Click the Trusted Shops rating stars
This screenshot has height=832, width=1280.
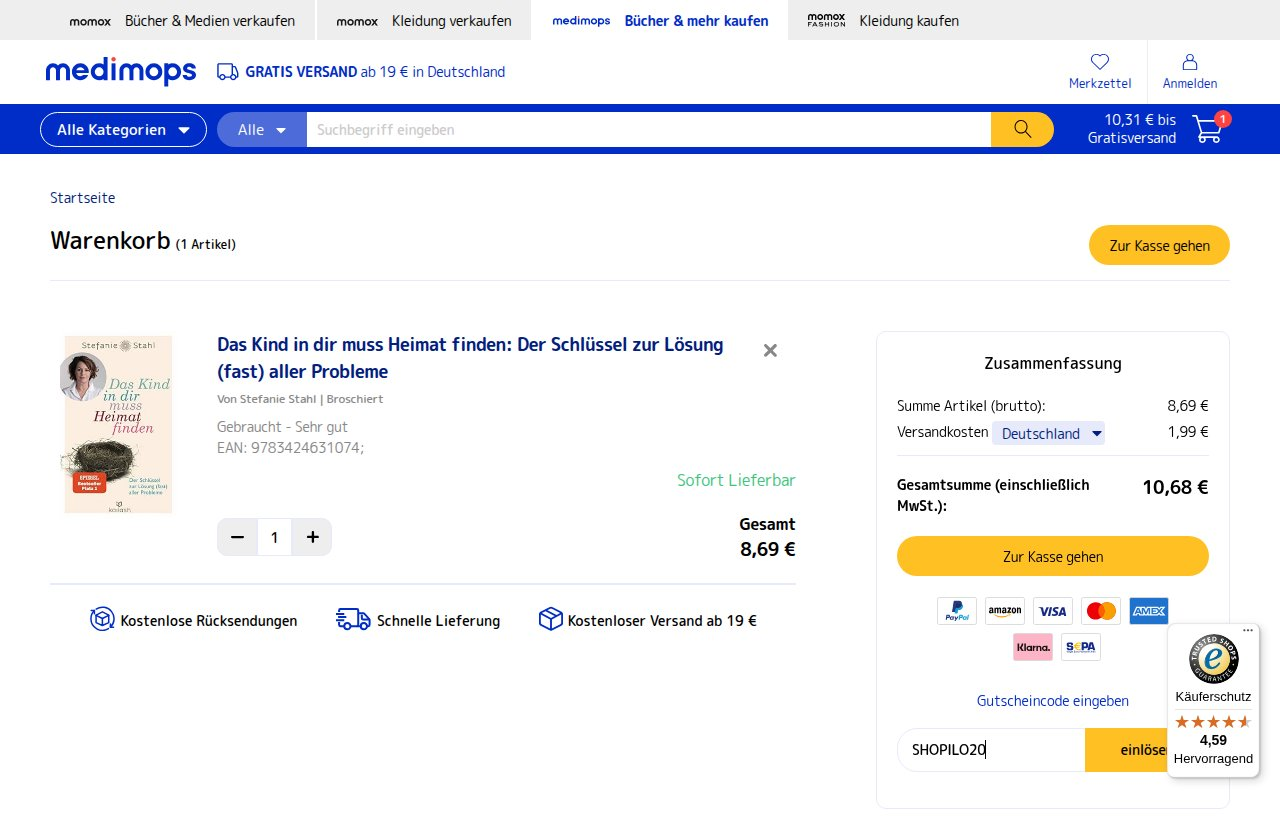click(1213, 721)
